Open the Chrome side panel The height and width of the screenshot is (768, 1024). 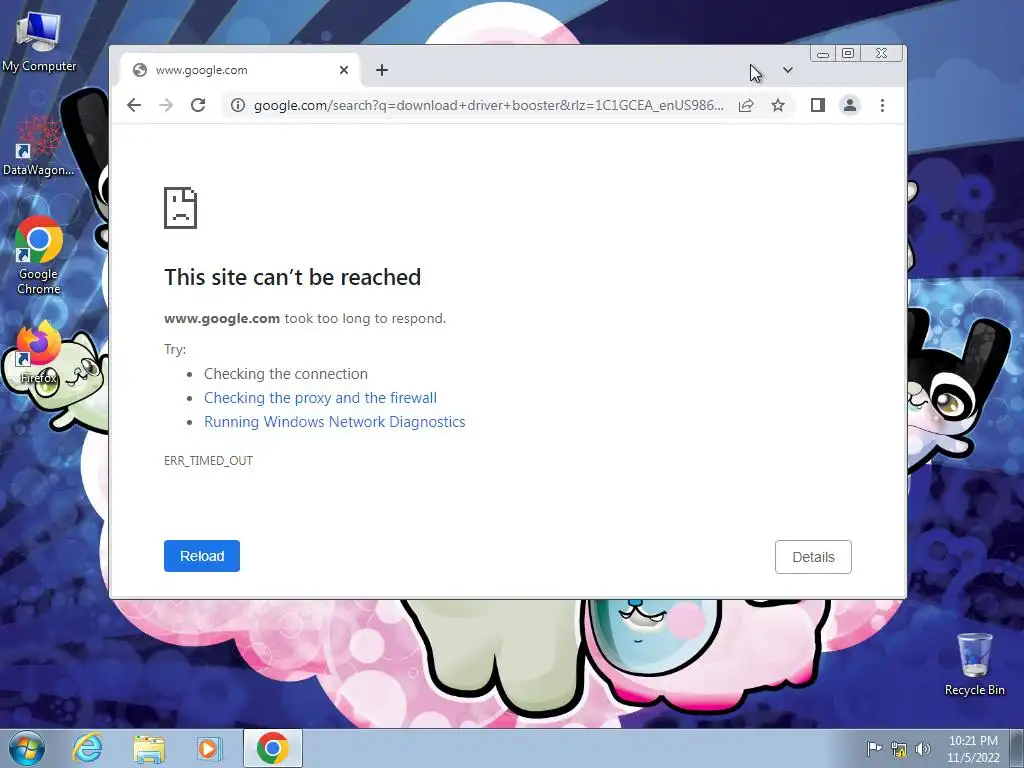(x=818, y=105)
